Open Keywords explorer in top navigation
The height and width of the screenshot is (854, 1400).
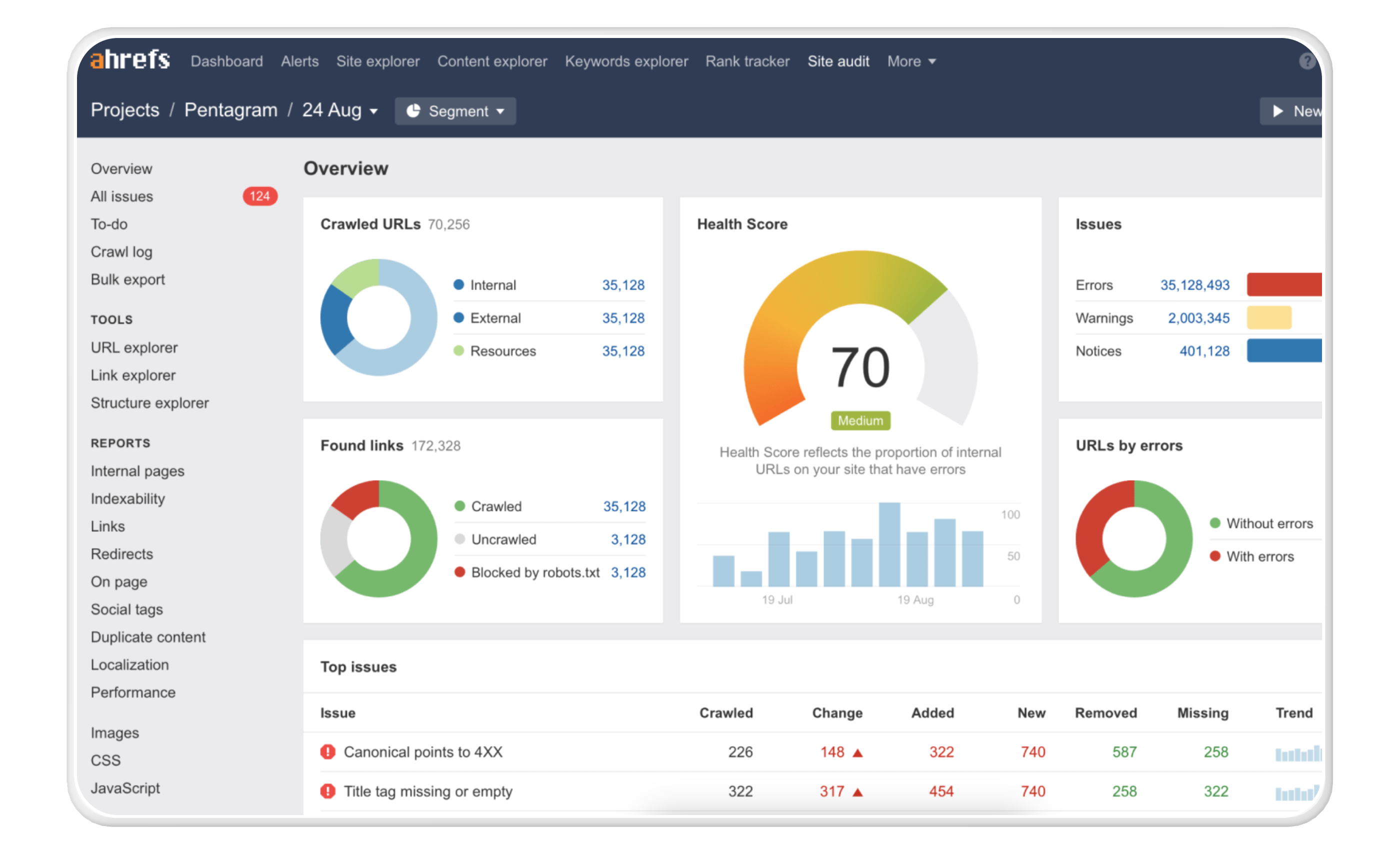click(x=626, y=61)
